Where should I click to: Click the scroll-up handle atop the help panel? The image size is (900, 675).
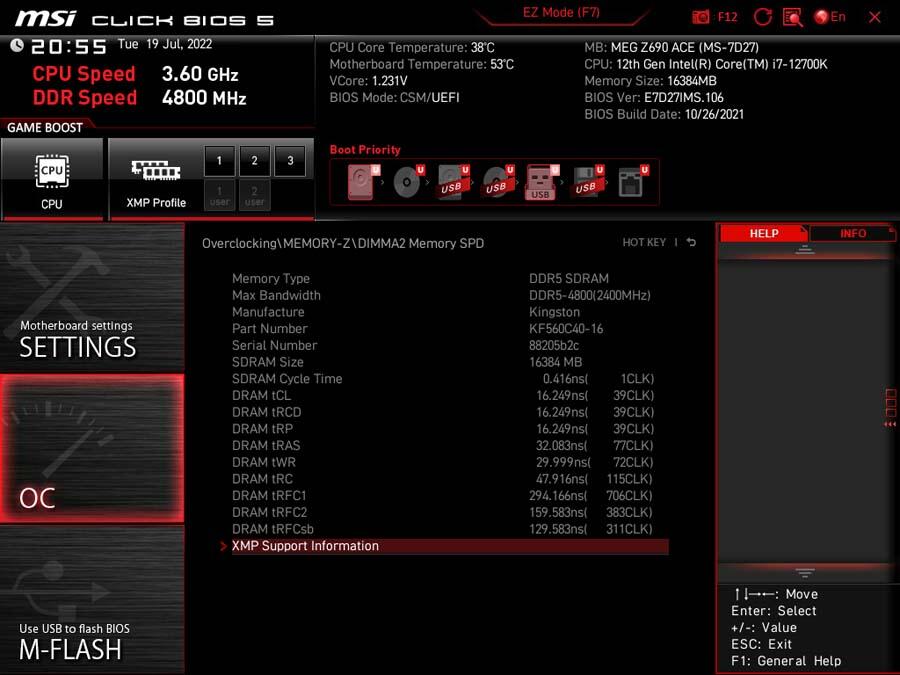click(x=805, y=249)
